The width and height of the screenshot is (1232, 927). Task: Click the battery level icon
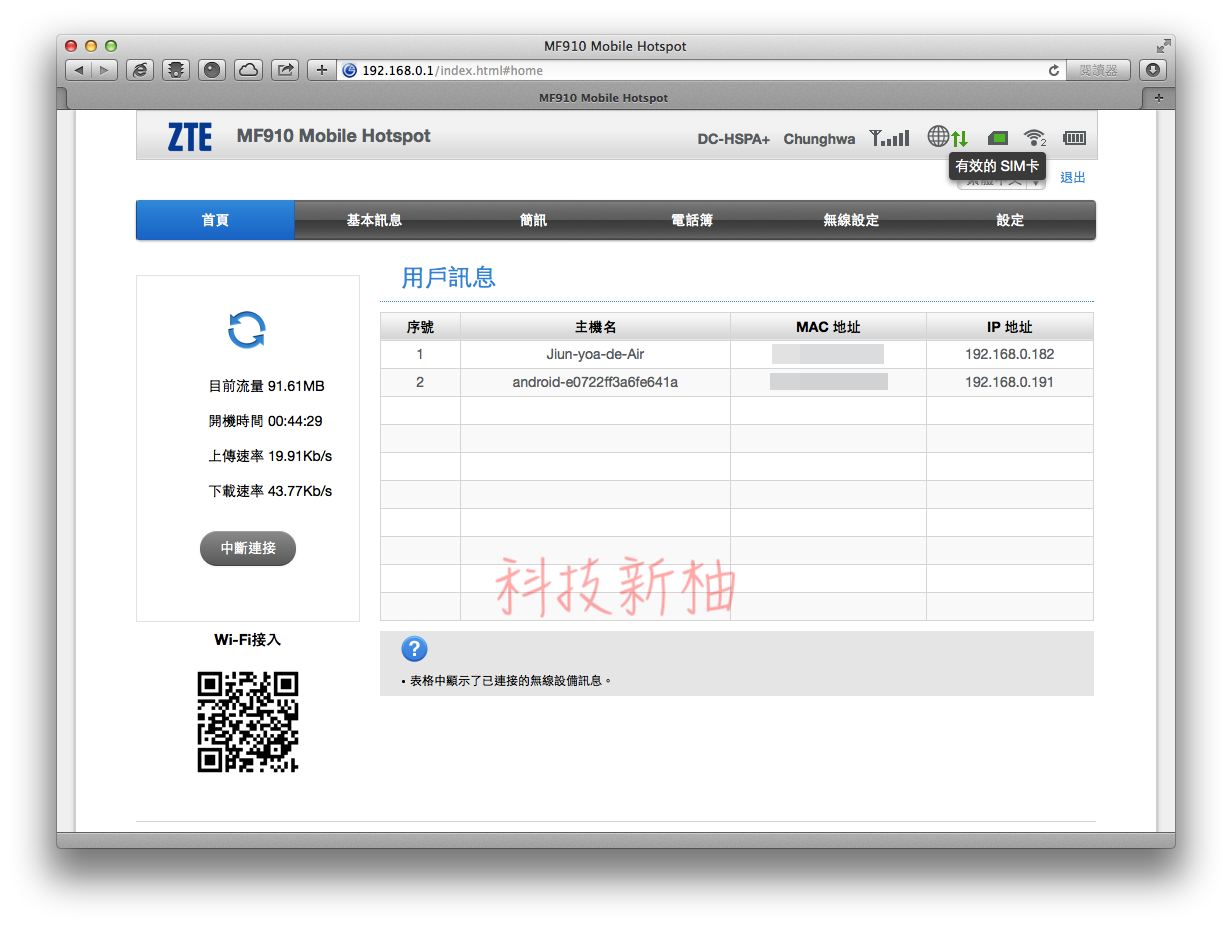pyautogui.click(x=1074, y=138)
